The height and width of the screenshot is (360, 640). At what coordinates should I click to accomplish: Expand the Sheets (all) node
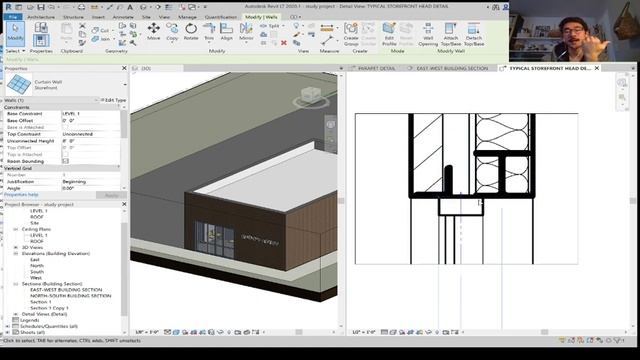coord(7,333)
